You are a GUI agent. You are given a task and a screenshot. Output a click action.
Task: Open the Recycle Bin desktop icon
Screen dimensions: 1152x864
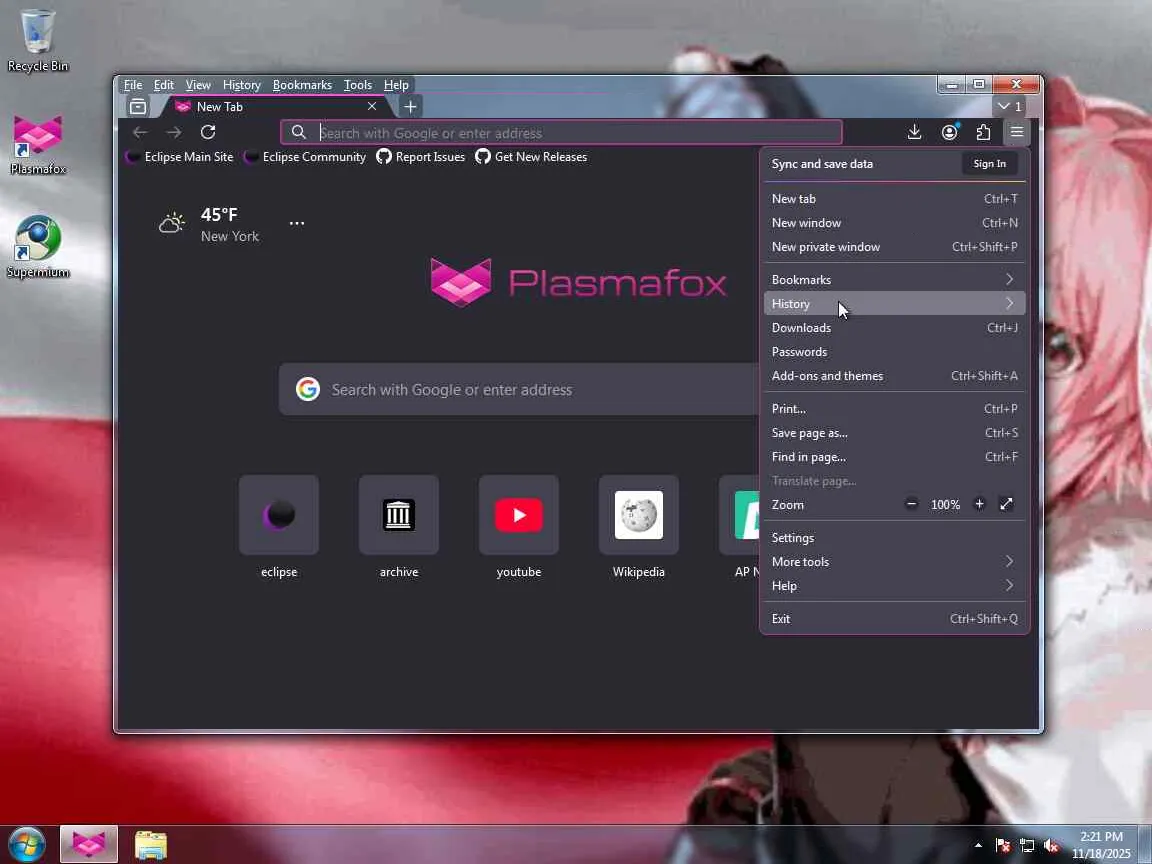pos(37,41)
